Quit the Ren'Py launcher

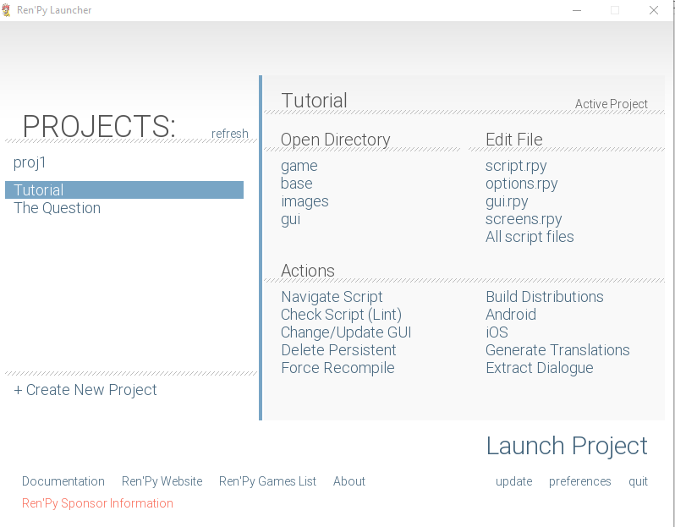(638, 481)
